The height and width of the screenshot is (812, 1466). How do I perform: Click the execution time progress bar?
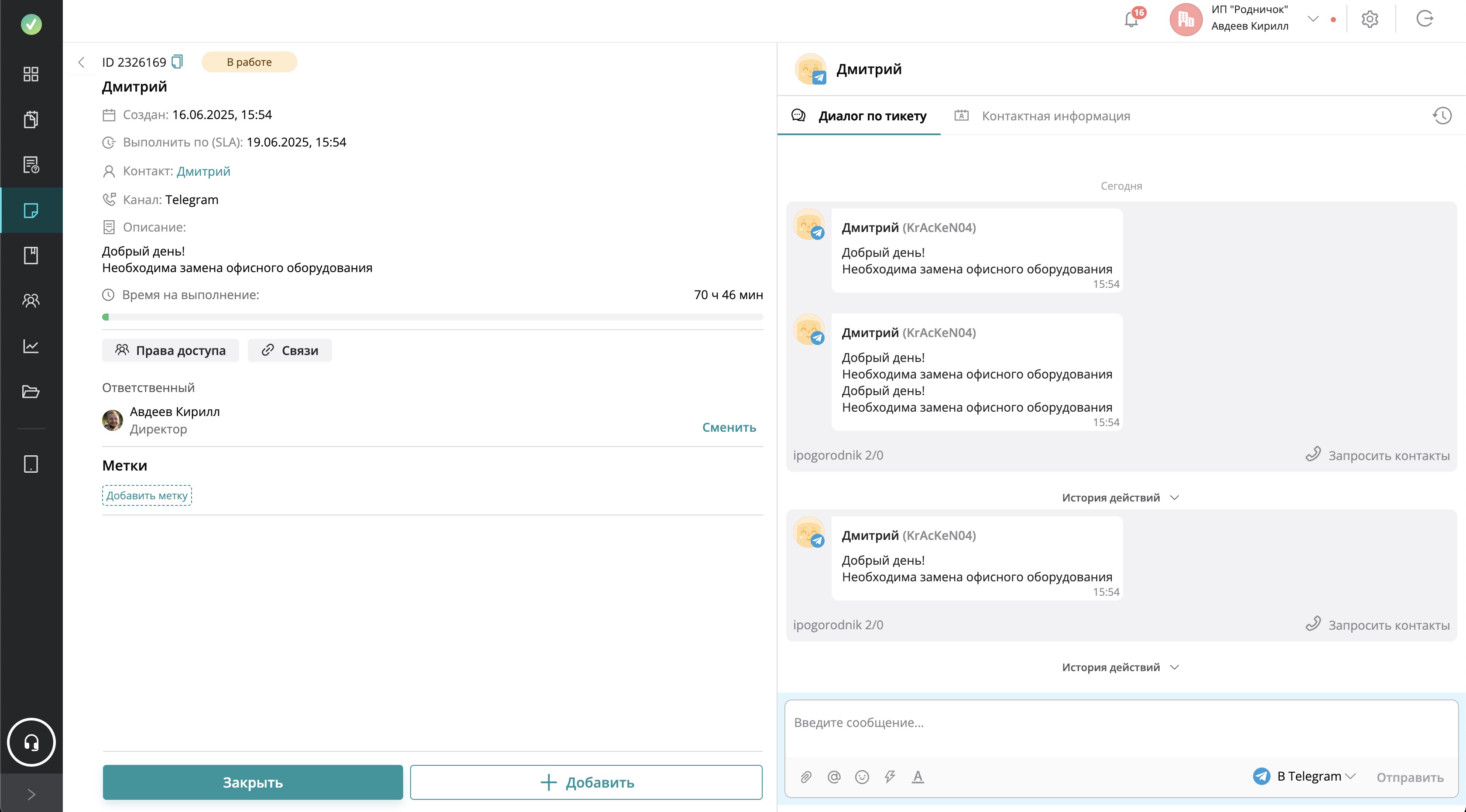(x=432, y=317)
